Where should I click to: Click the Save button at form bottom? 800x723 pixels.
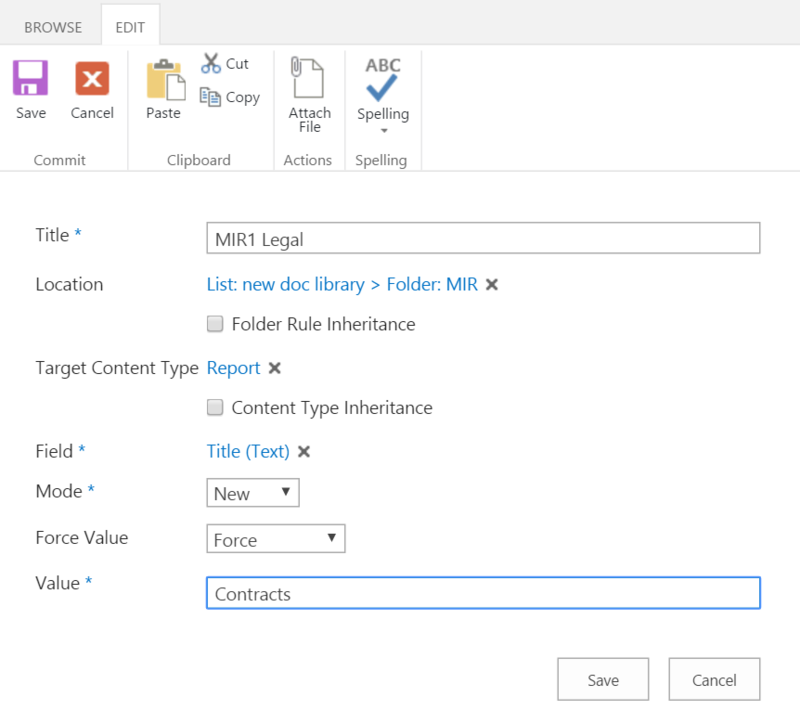[x=603, y=680]
